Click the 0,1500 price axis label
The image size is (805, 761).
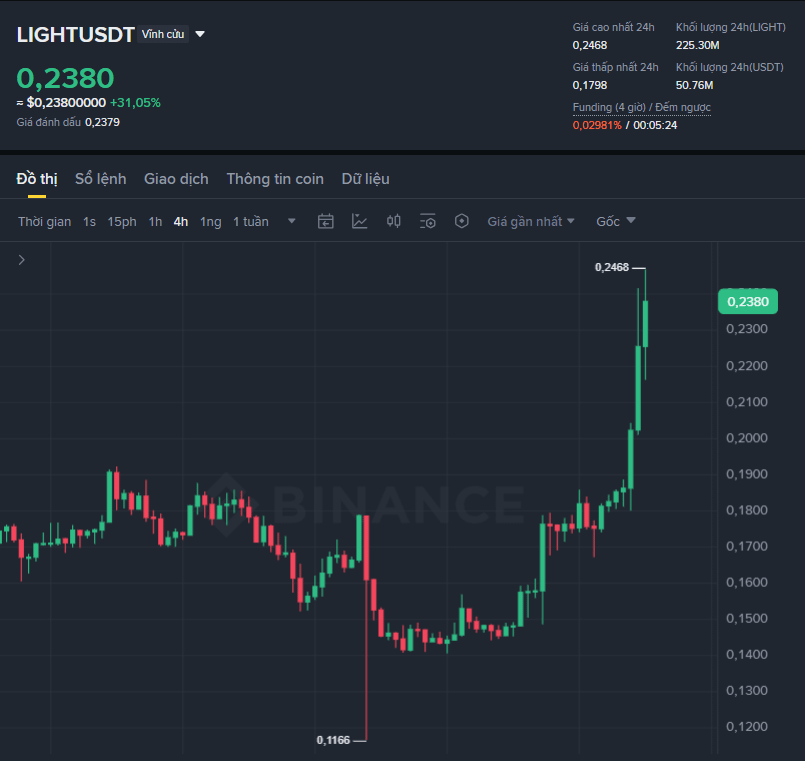pos(747,618)
